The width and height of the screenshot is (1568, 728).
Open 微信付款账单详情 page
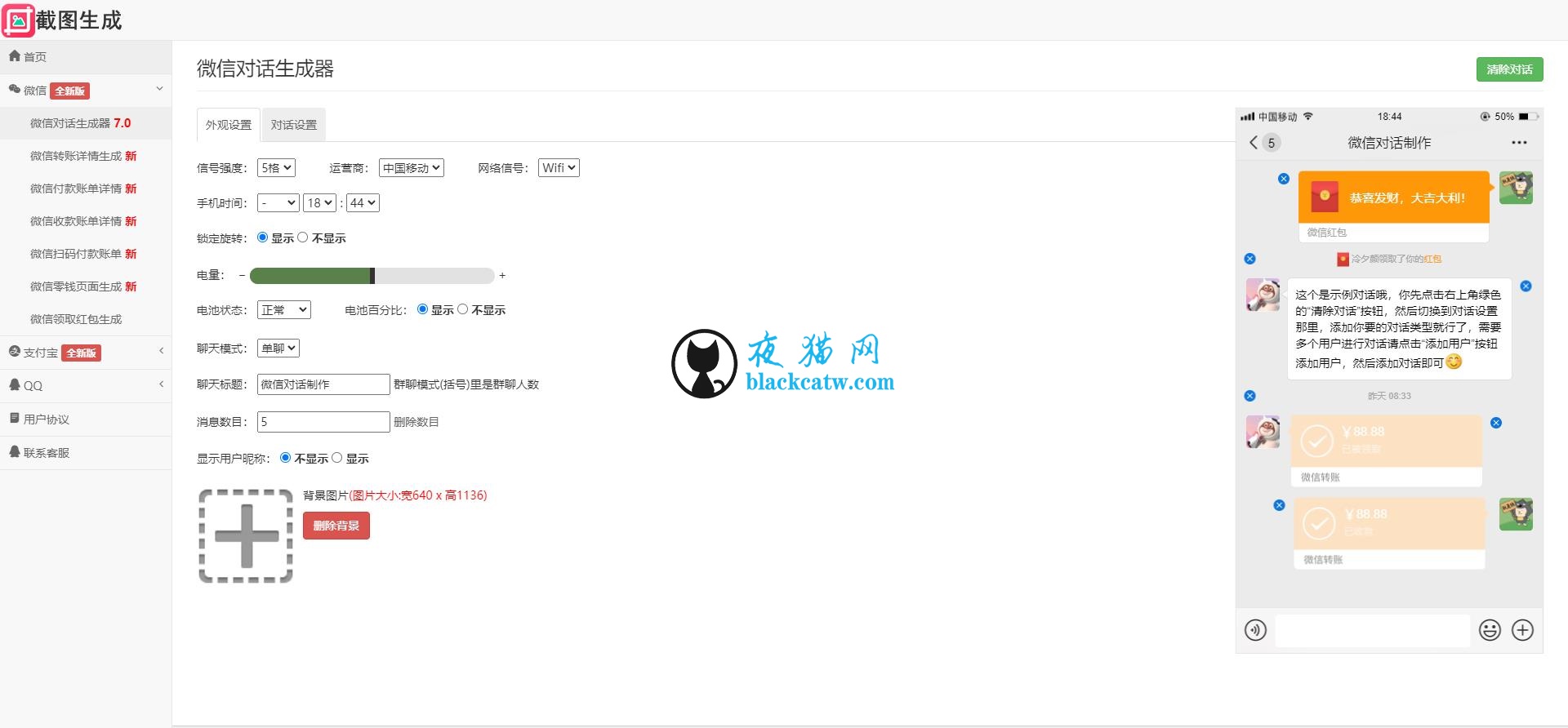pyautogui.click(x=86, y=189)
